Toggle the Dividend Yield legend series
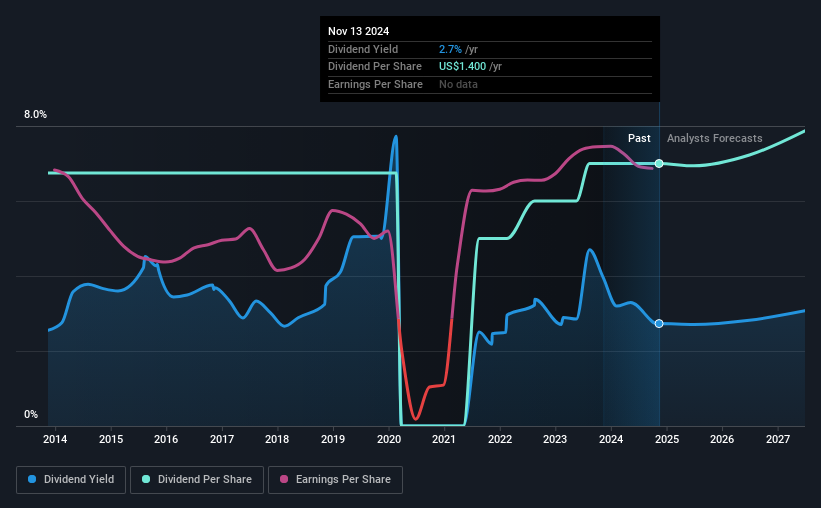Image resolution: width=821 pixels, height=508 pixels. (71, 480)
